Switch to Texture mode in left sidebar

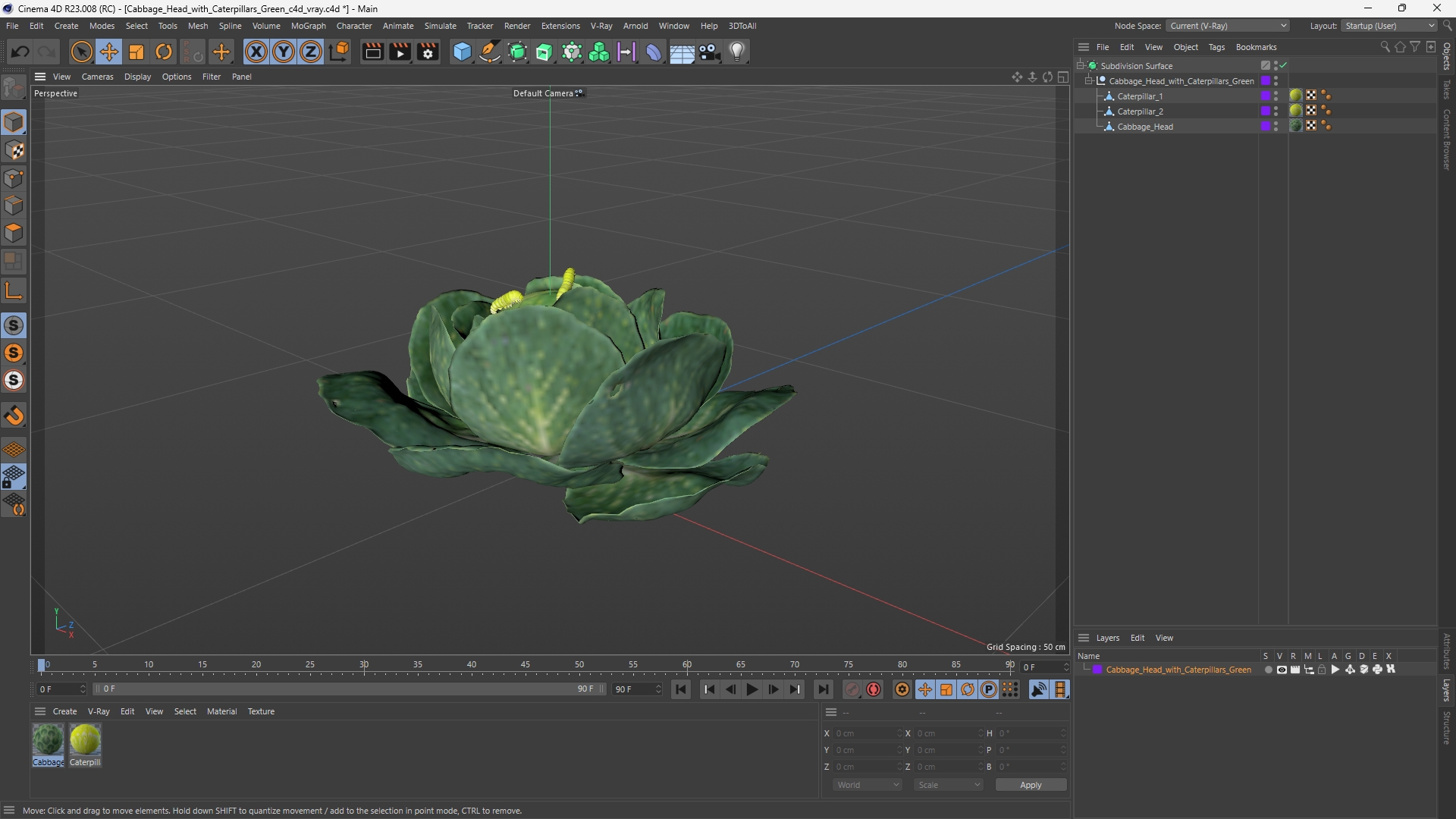[14, 150]
